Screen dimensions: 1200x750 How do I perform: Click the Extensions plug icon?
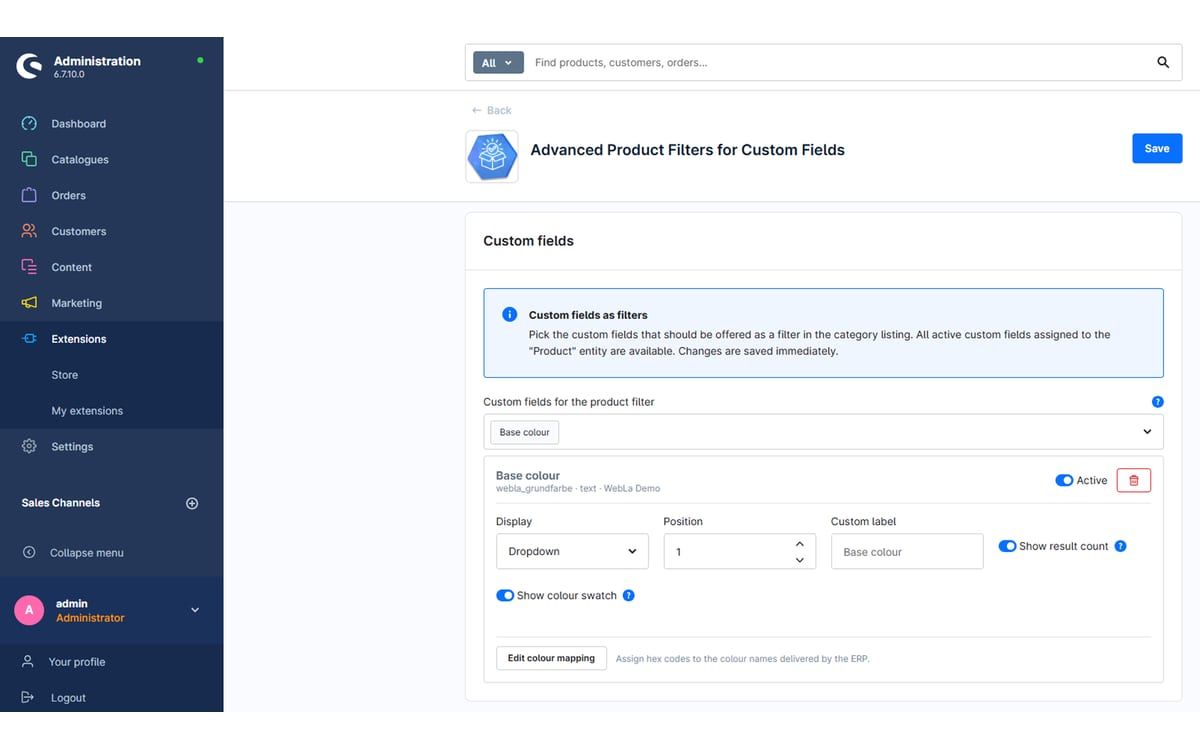tap(29, 339)
